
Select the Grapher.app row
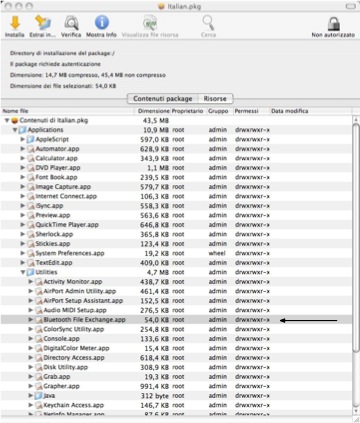point(176,386)
